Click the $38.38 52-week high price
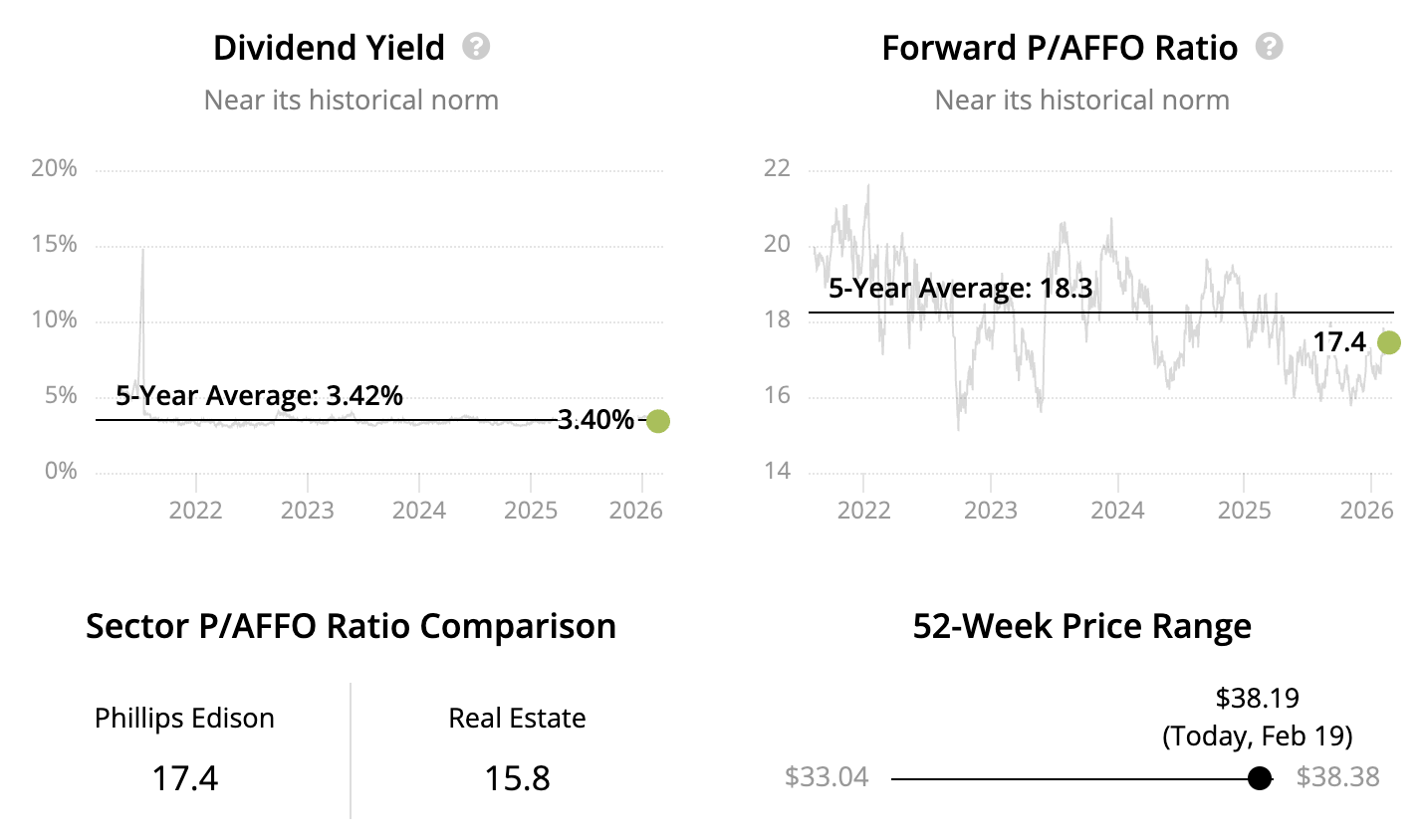The height and width of the screenshot is (840, 1424). click(x=1337, y=777)
